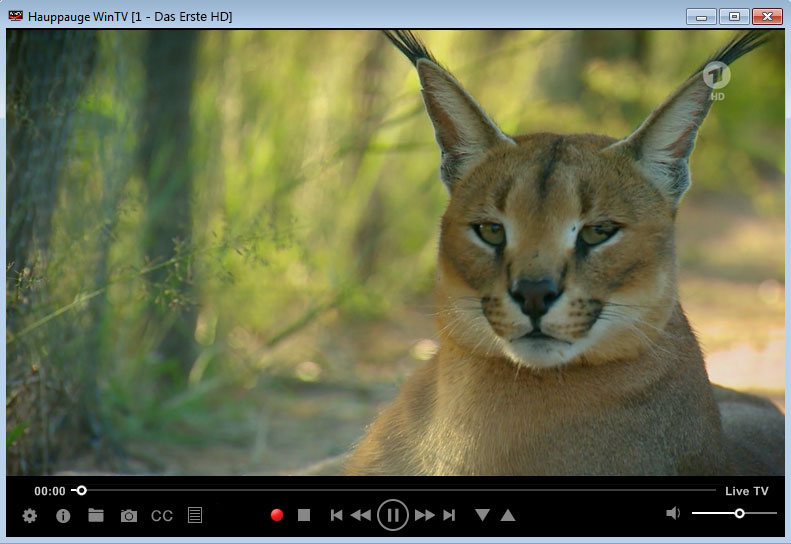This screenshot has width=791, height=544.
Task: Open the TV guide list icon
Action: (x=195, y=516)
